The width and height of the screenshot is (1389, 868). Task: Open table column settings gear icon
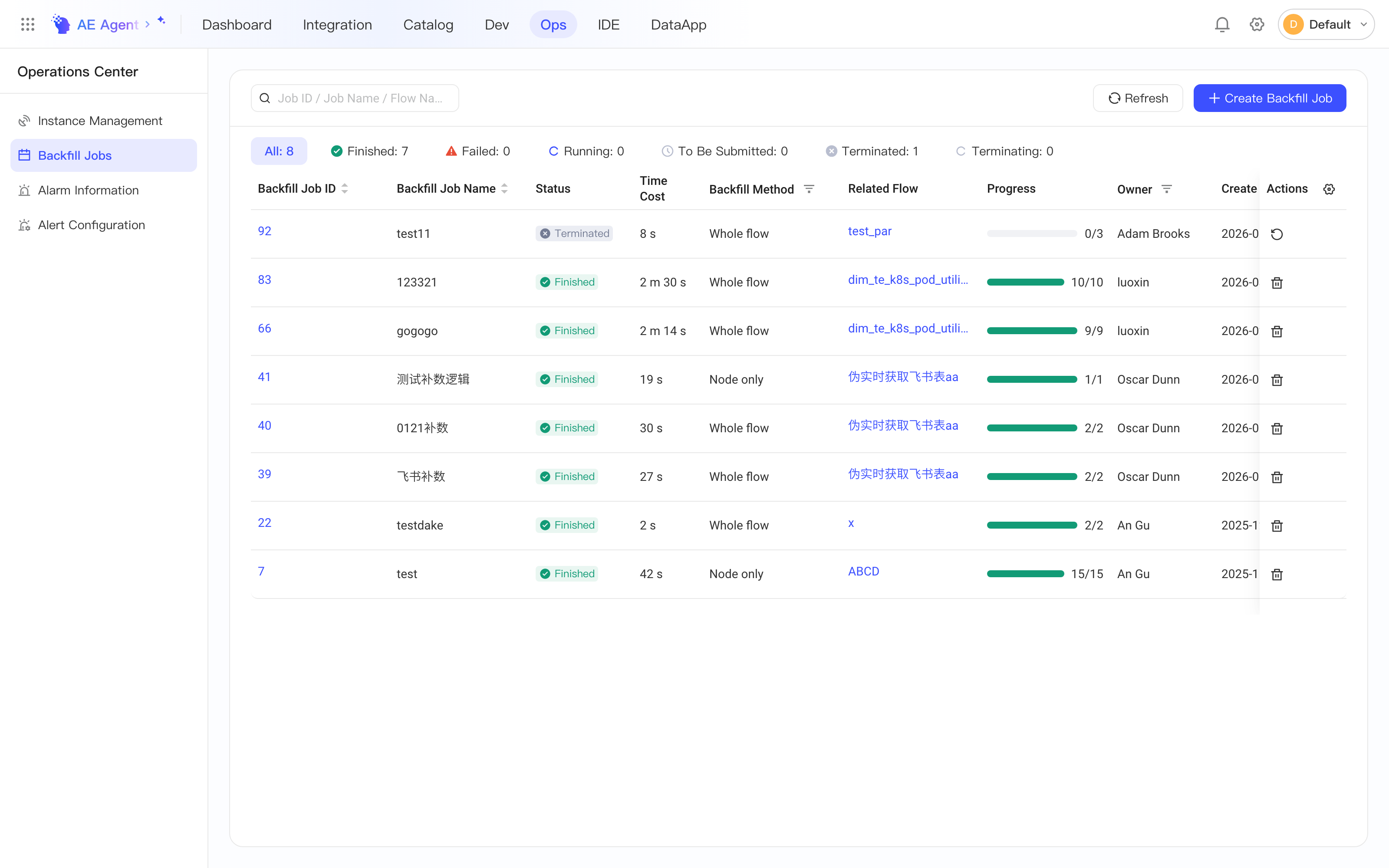(x=1329, y=189)
